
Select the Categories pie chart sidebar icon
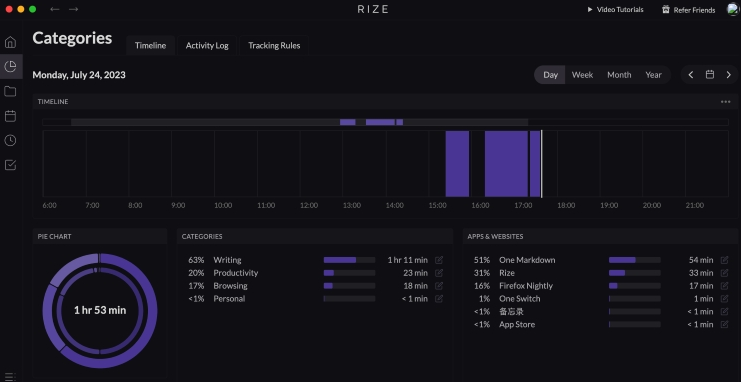pyautogui.click(x=10, y=66)
